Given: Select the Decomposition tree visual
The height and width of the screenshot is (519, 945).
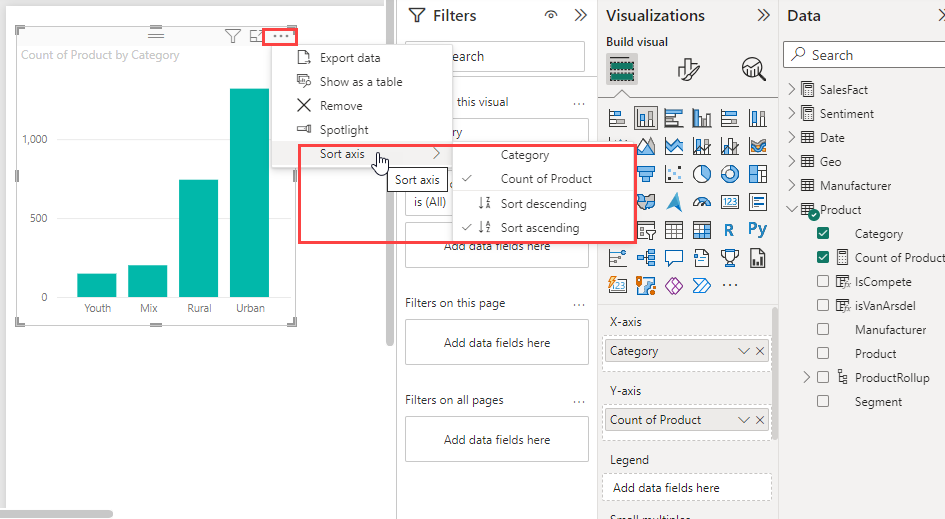Looking at the screenshot, I should 645,258.
